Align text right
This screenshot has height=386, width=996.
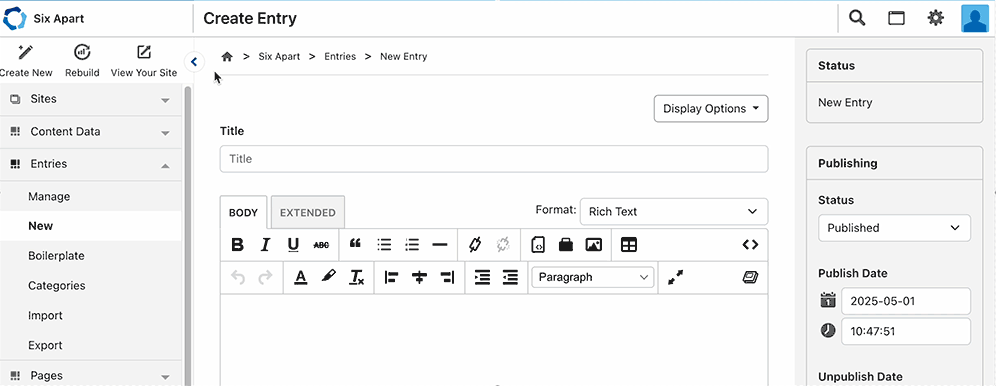click(447, 277)
